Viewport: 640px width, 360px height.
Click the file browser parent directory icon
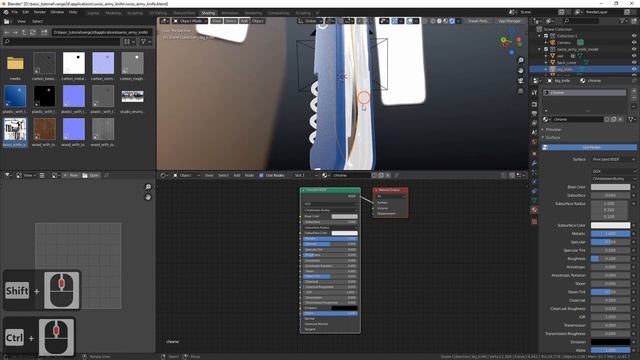click(24, 32)
